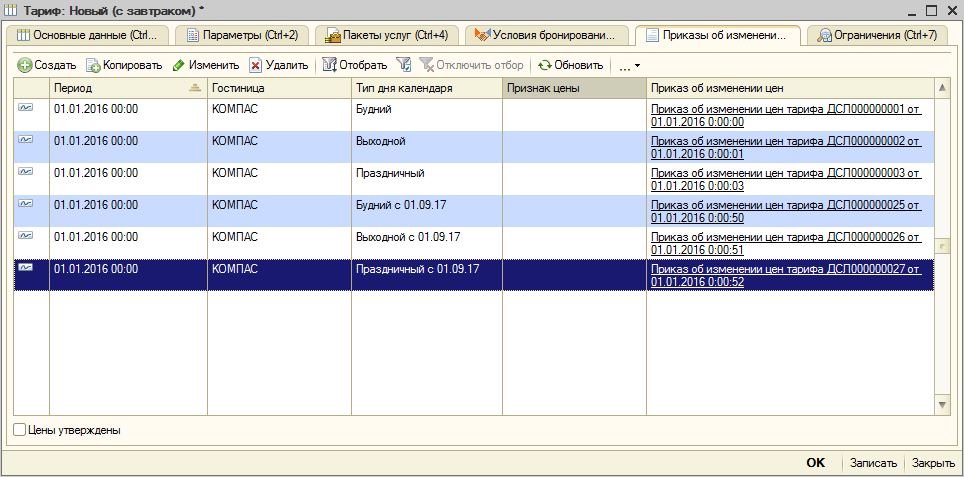Click the vertical scrollbar thumb of the table

(942, 246)
